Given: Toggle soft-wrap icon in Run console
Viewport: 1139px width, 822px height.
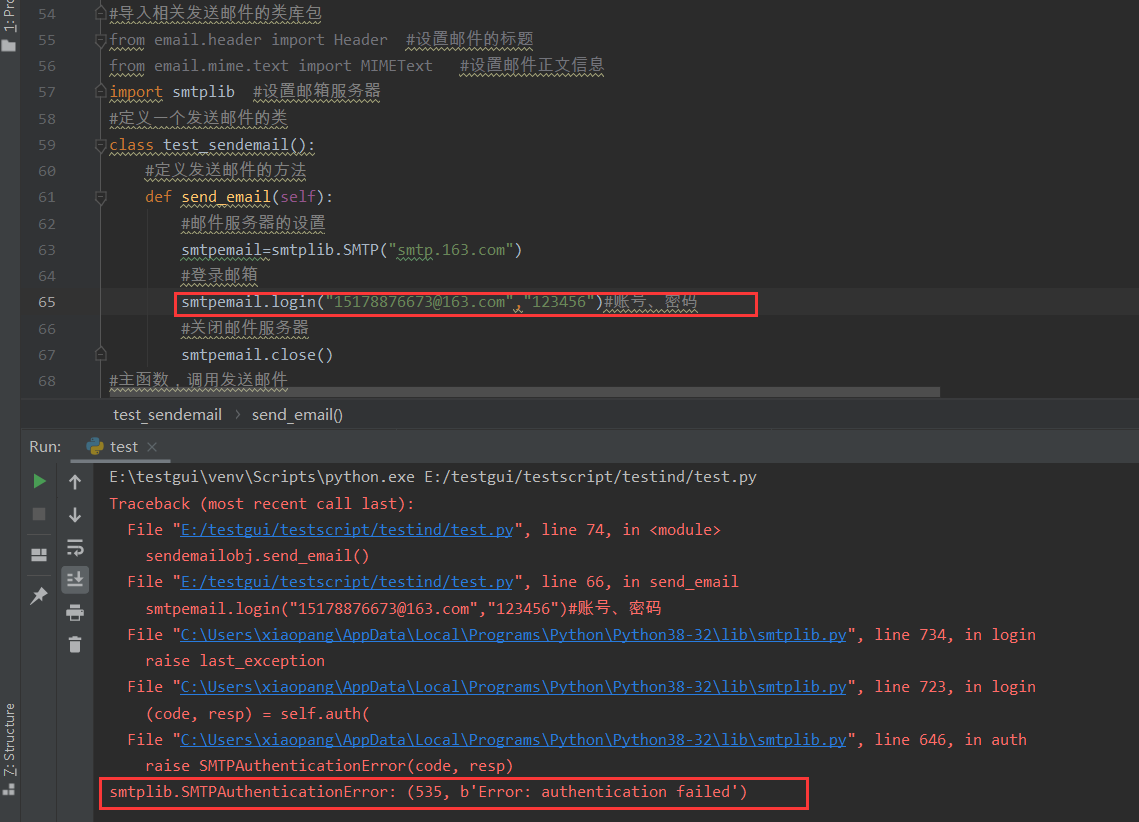Looking at the screenshot, I should point(75,547).
